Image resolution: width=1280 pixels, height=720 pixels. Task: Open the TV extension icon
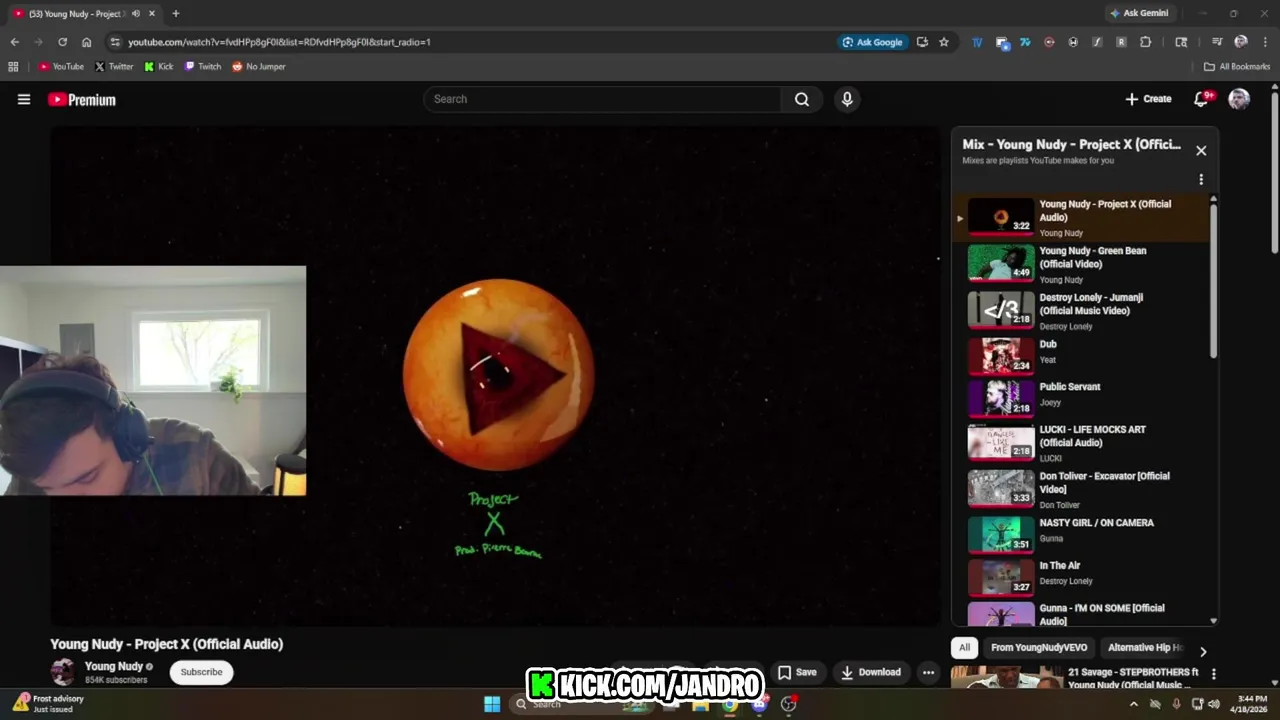977,42
